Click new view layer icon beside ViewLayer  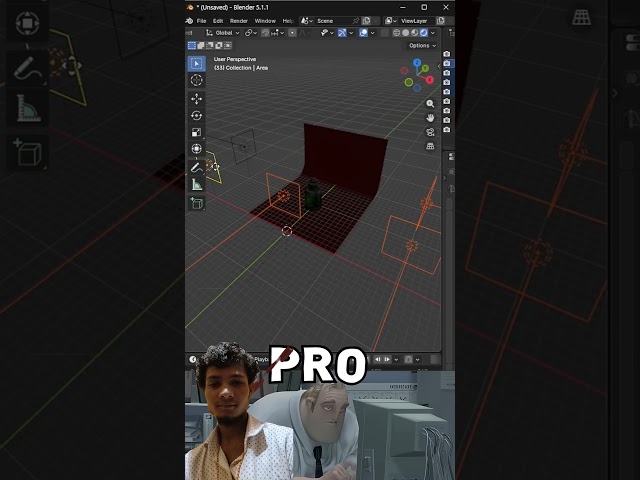click(440, 20)
